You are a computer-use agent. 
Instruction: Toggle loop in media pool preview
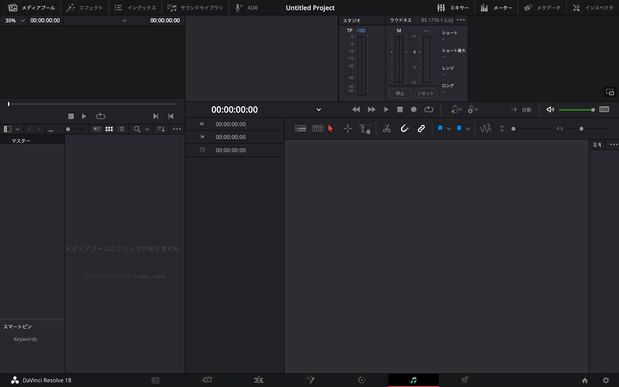(x=100, y=116)
